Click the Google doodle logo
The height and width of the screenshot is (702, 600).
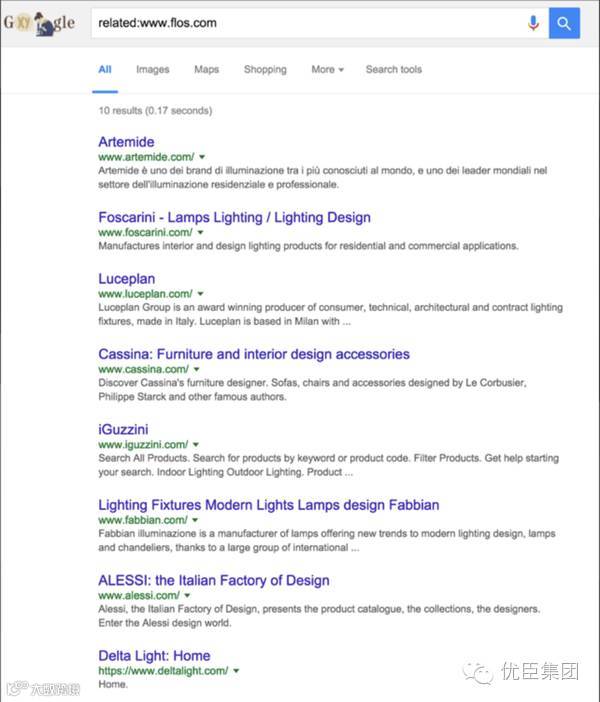39,23
